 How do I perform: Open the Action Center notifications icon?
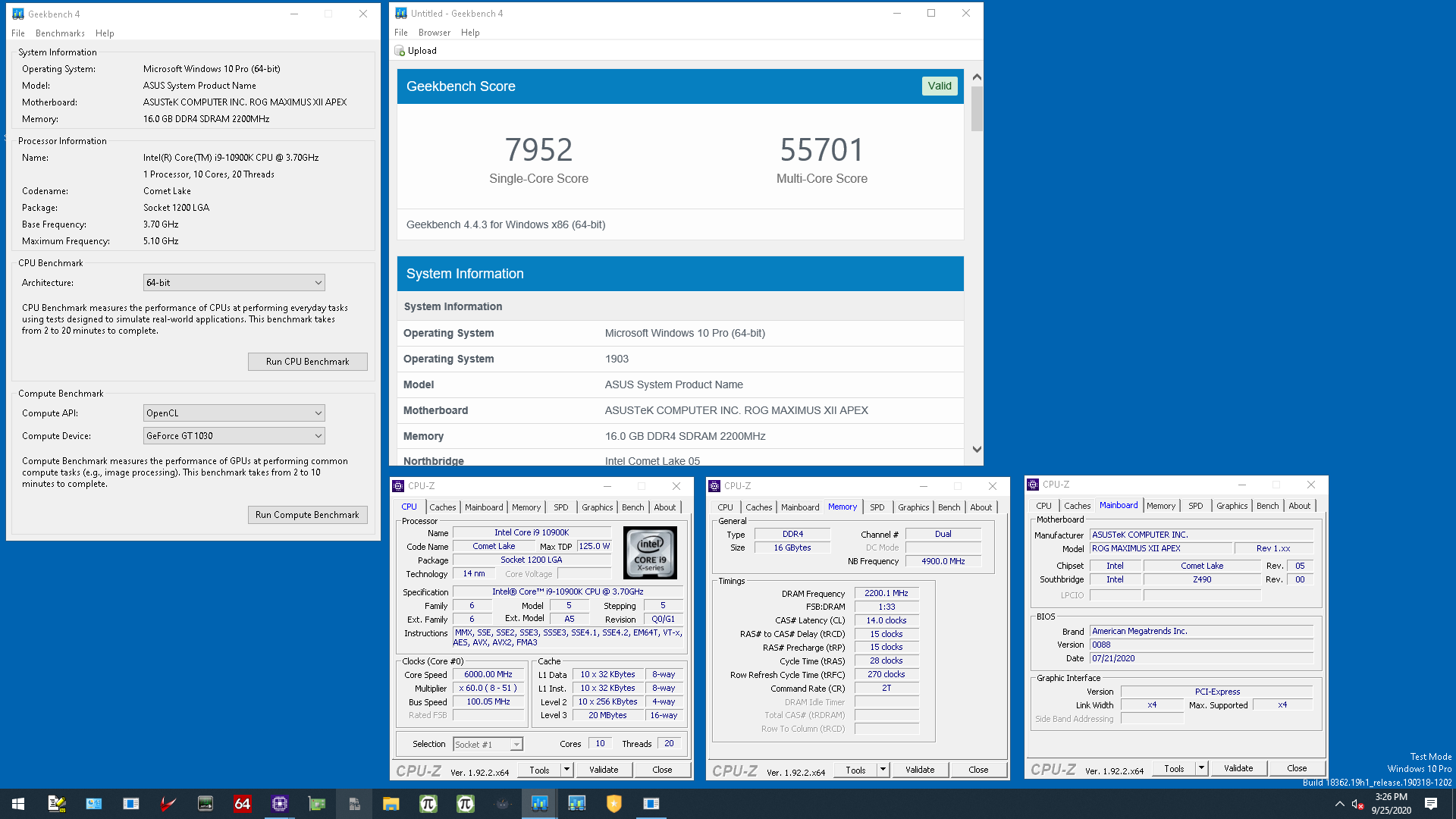coord(1431,804)
